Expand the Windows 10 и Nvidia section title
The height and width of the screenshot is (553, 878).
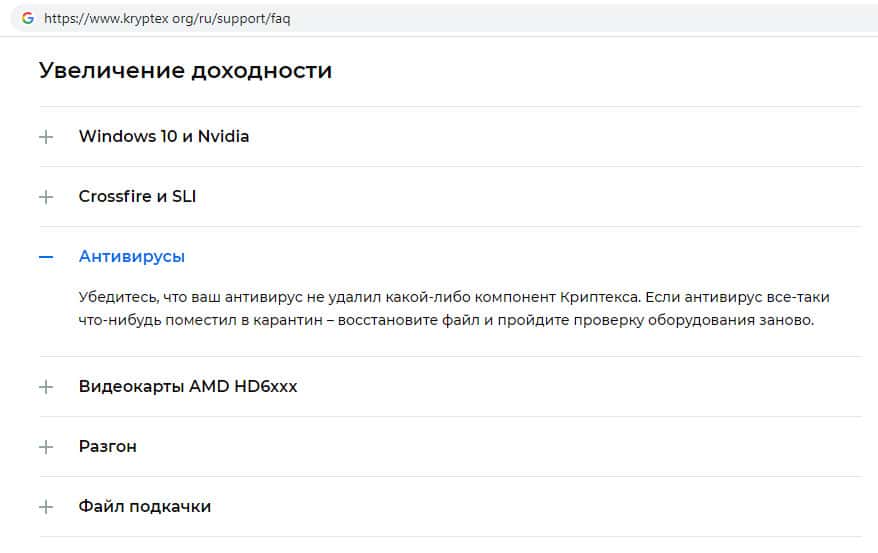[164, 137]
